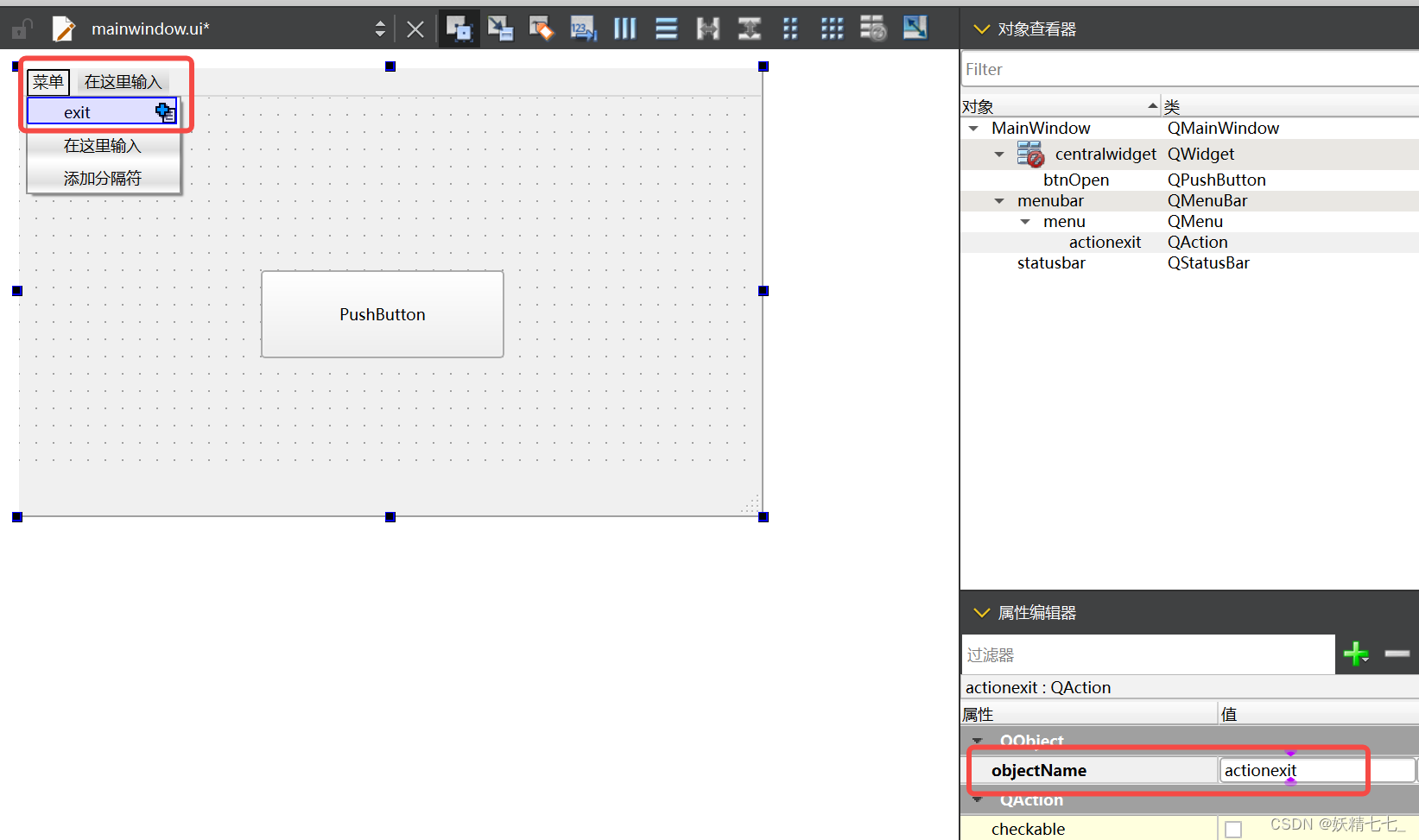Collapse the MainWindow tree node
The image size is (1419, 840).
coord(973,129)
